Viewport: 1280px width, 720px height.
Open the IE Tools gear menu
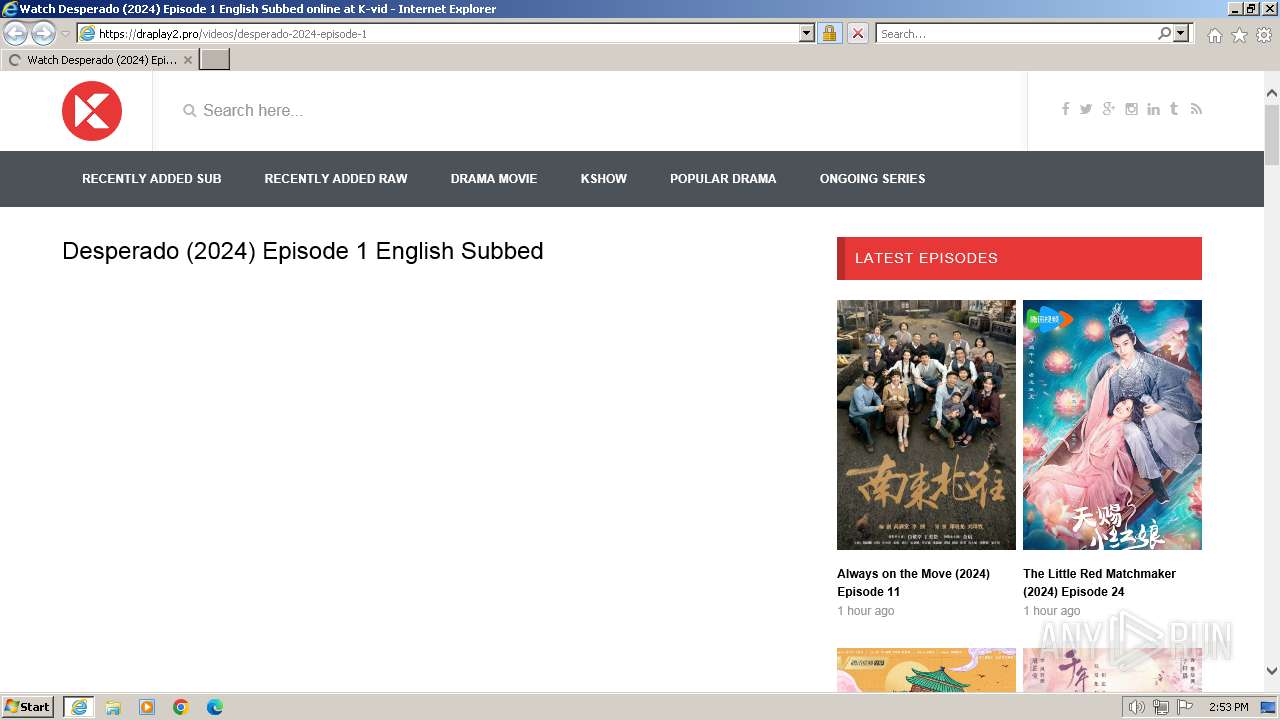tap(1264, 35)
